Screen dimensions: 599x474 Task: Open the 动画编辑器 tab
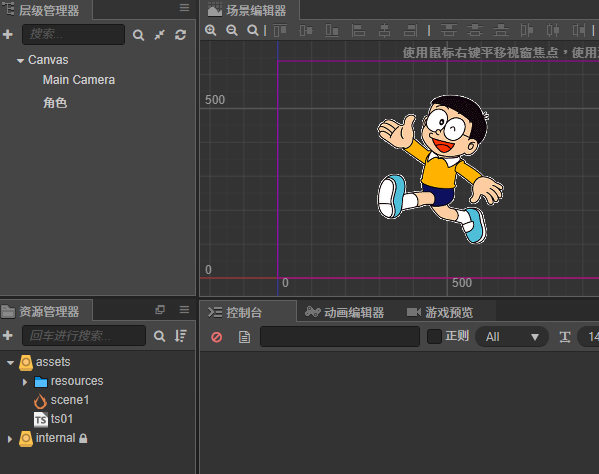[345, 312]
